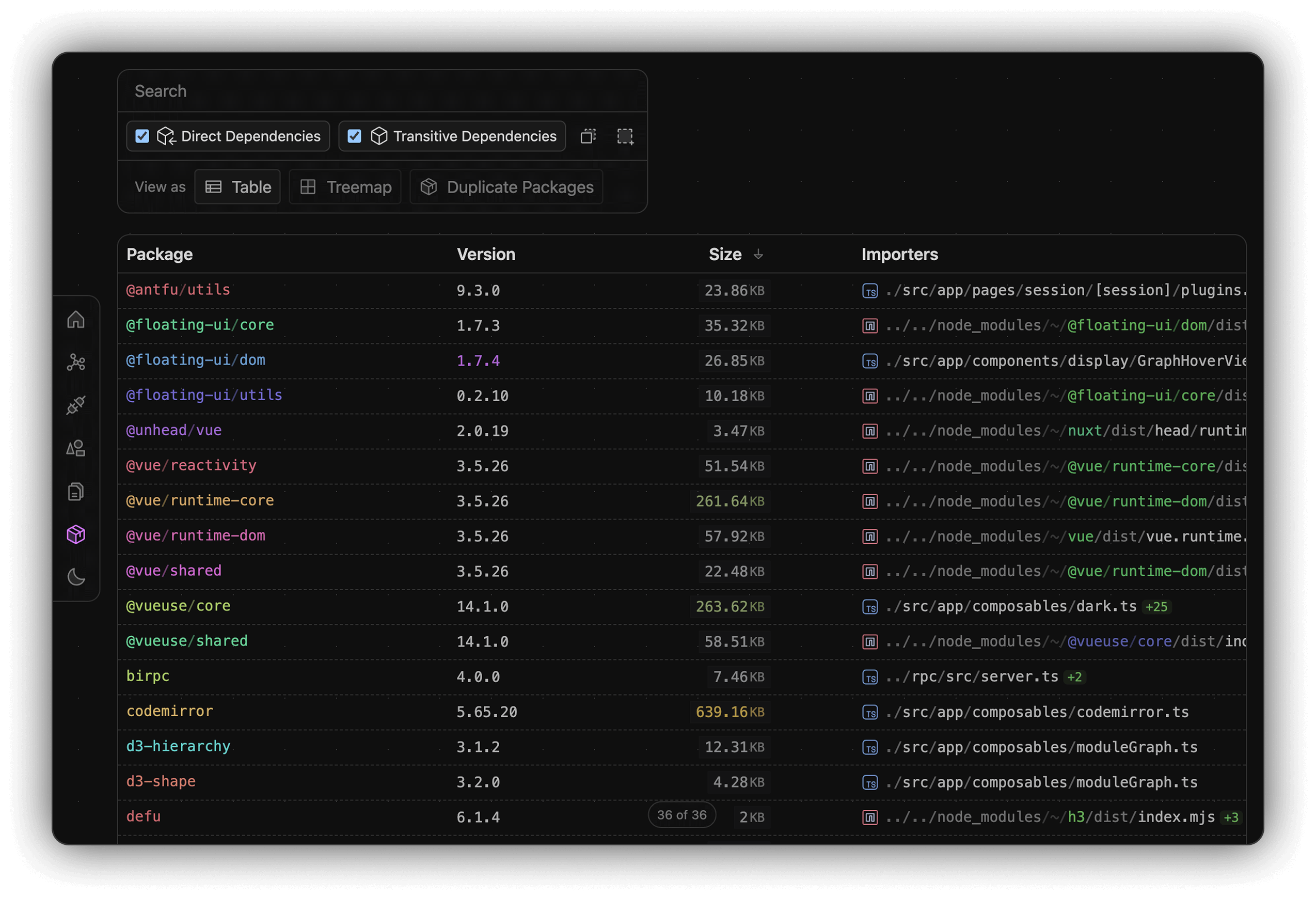This screenshot has width=1316, height=897.
Task: Open the module graph sidebar icon
Action: 76,363
